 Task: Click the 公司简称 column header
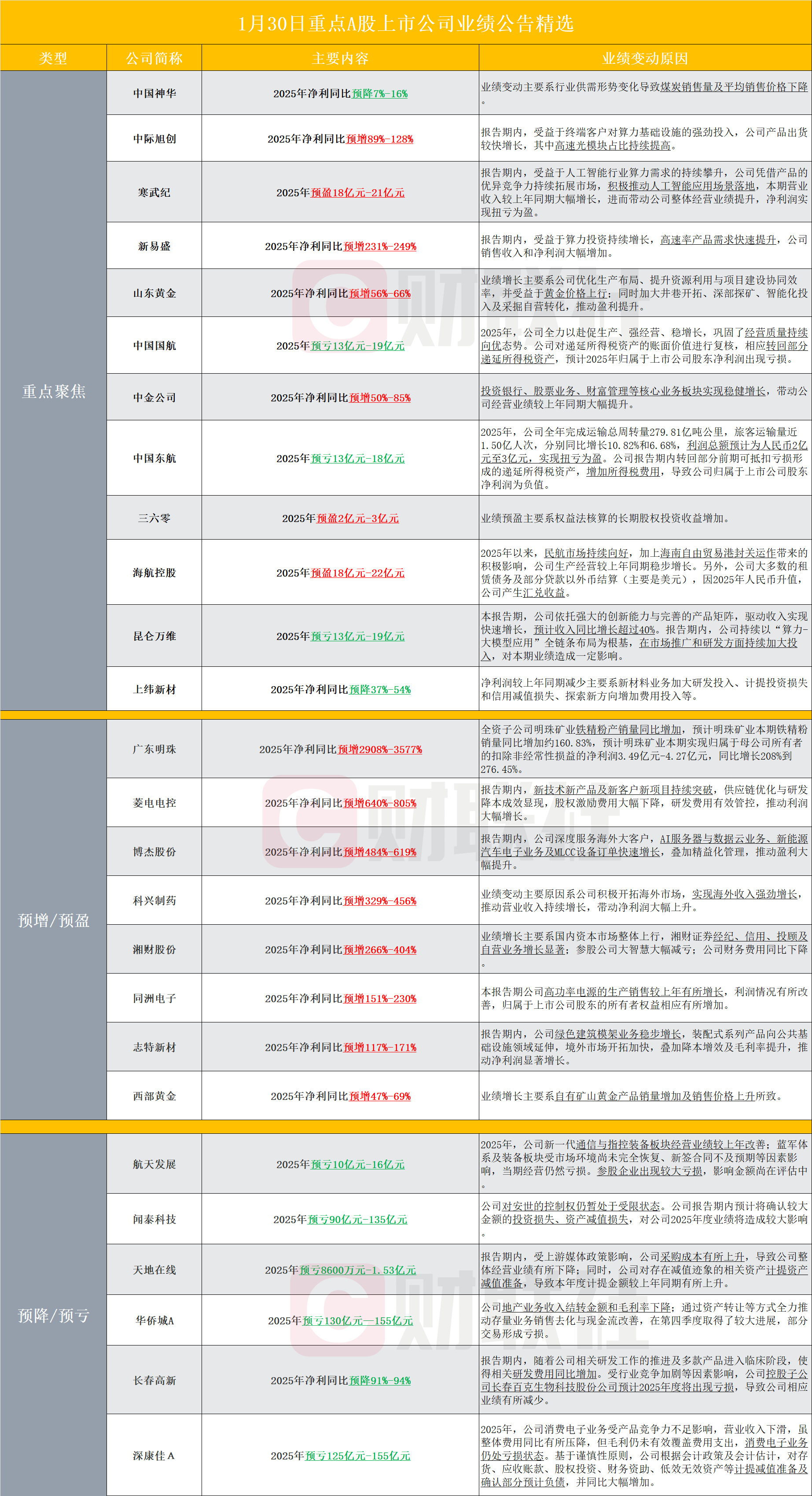pos(154,58)
